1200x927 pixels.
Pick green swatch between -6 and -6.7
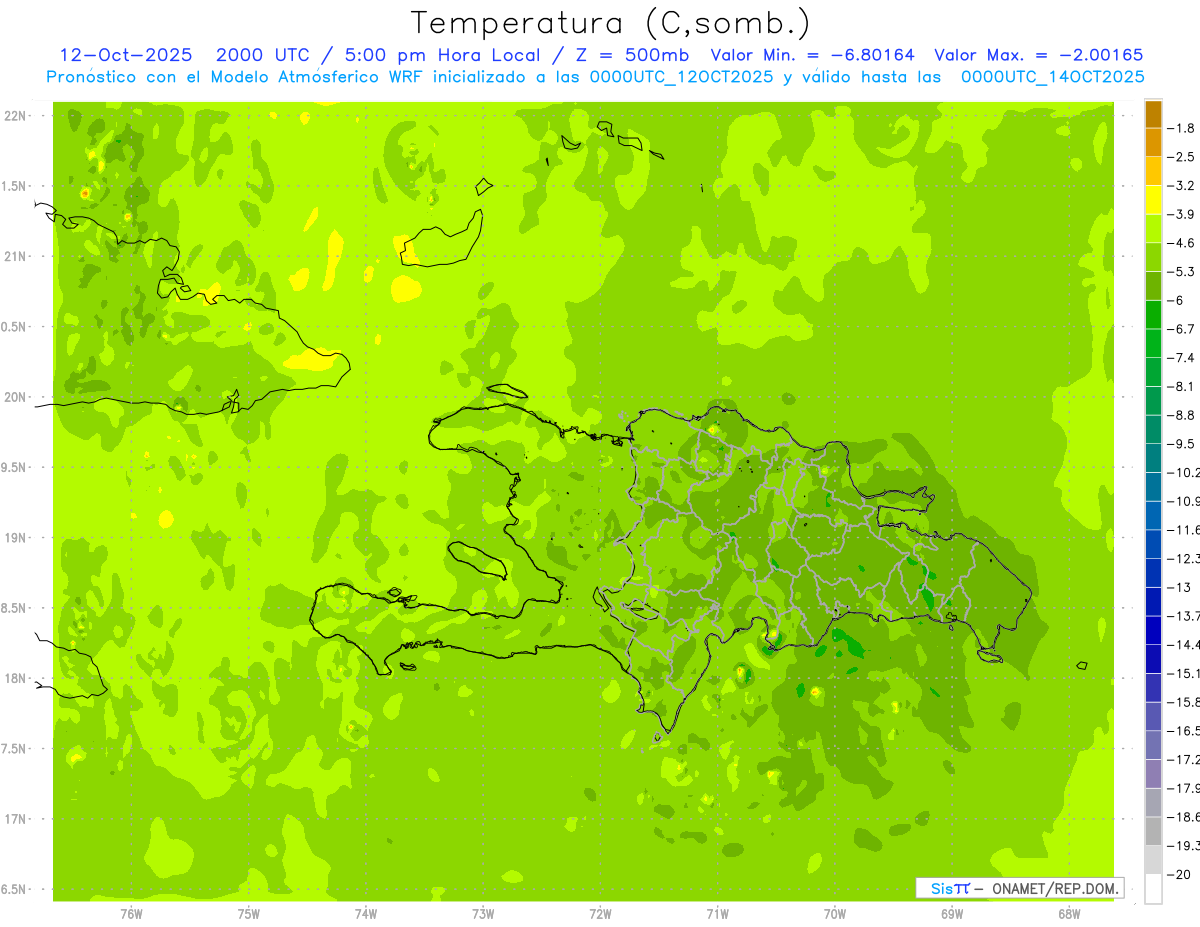pyautogui.click(x=1153, y=314)
